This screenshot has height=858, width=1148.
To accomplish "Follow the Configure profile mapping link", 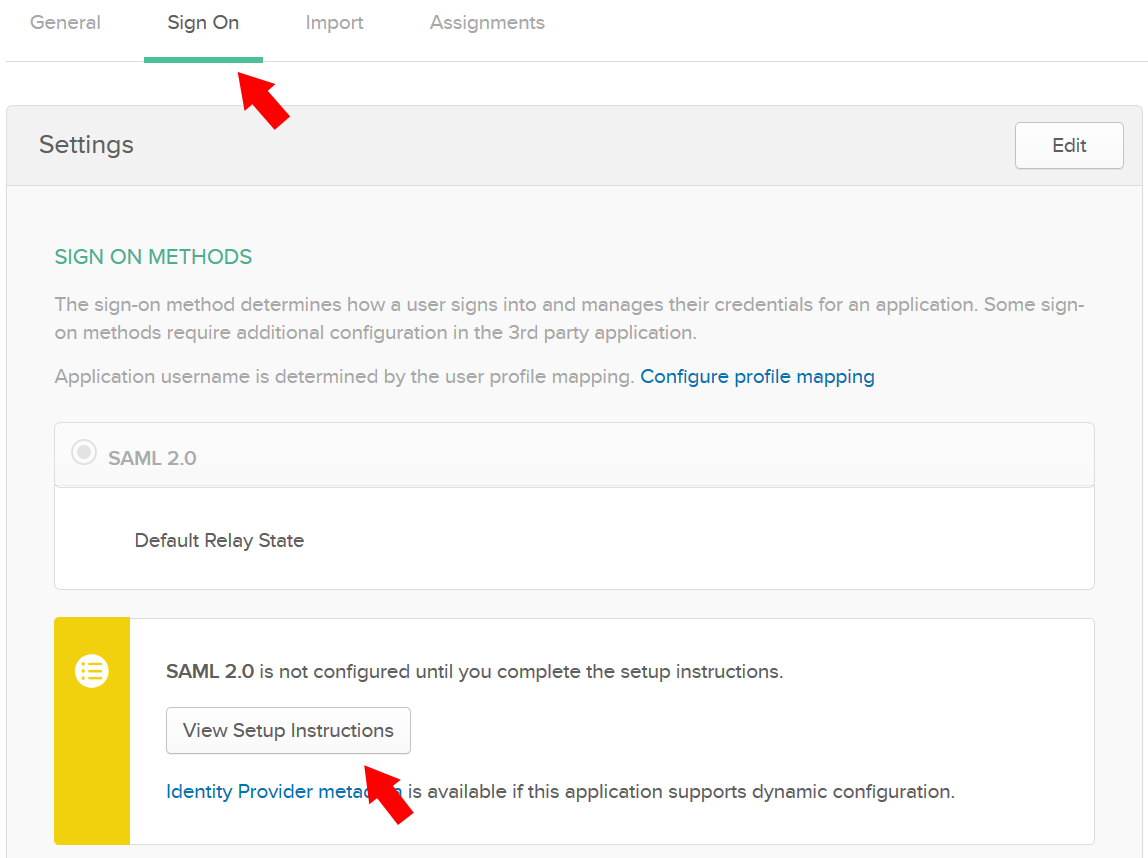I will [x=757, y=376].
